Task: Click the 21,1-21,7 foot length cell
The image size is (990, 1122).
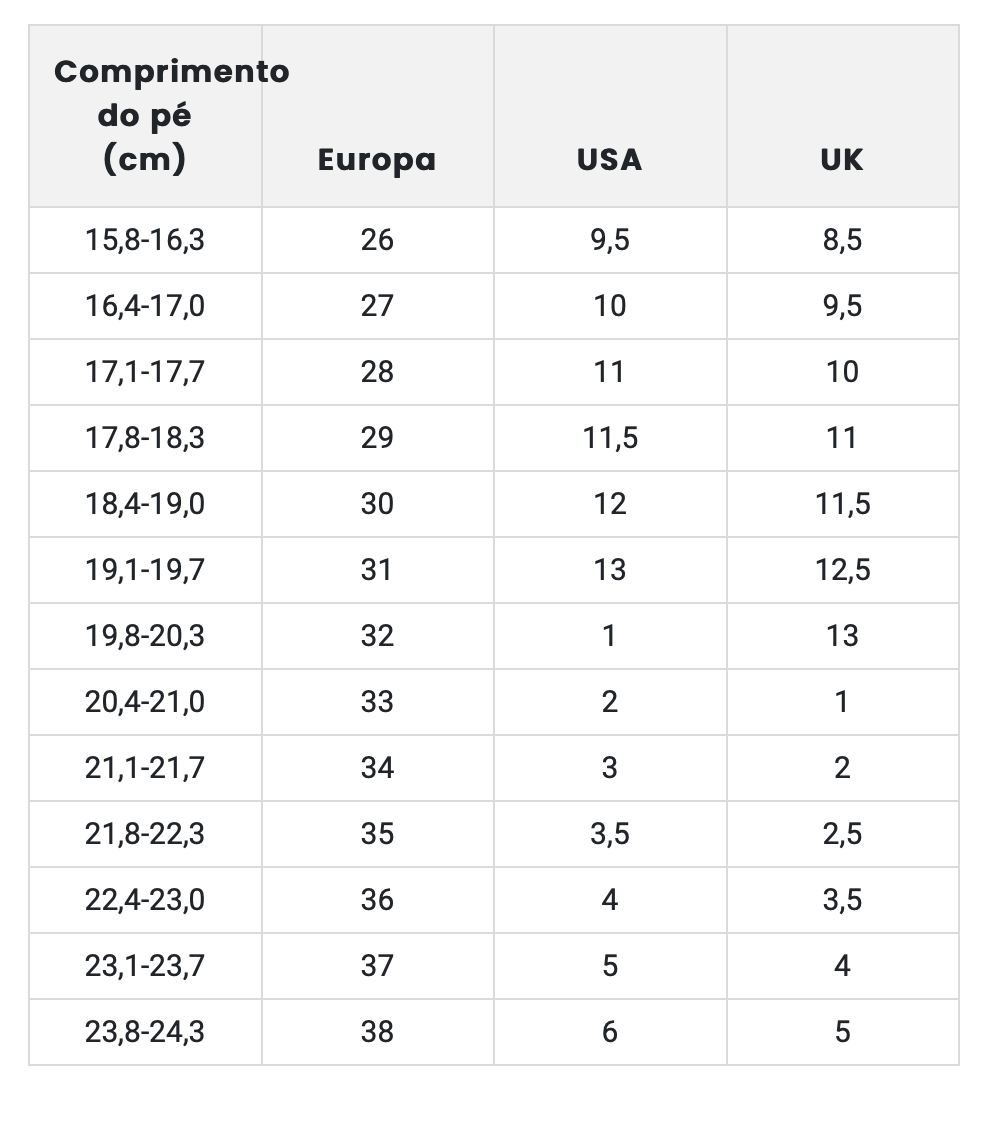Action: click(x=145, y=768)
